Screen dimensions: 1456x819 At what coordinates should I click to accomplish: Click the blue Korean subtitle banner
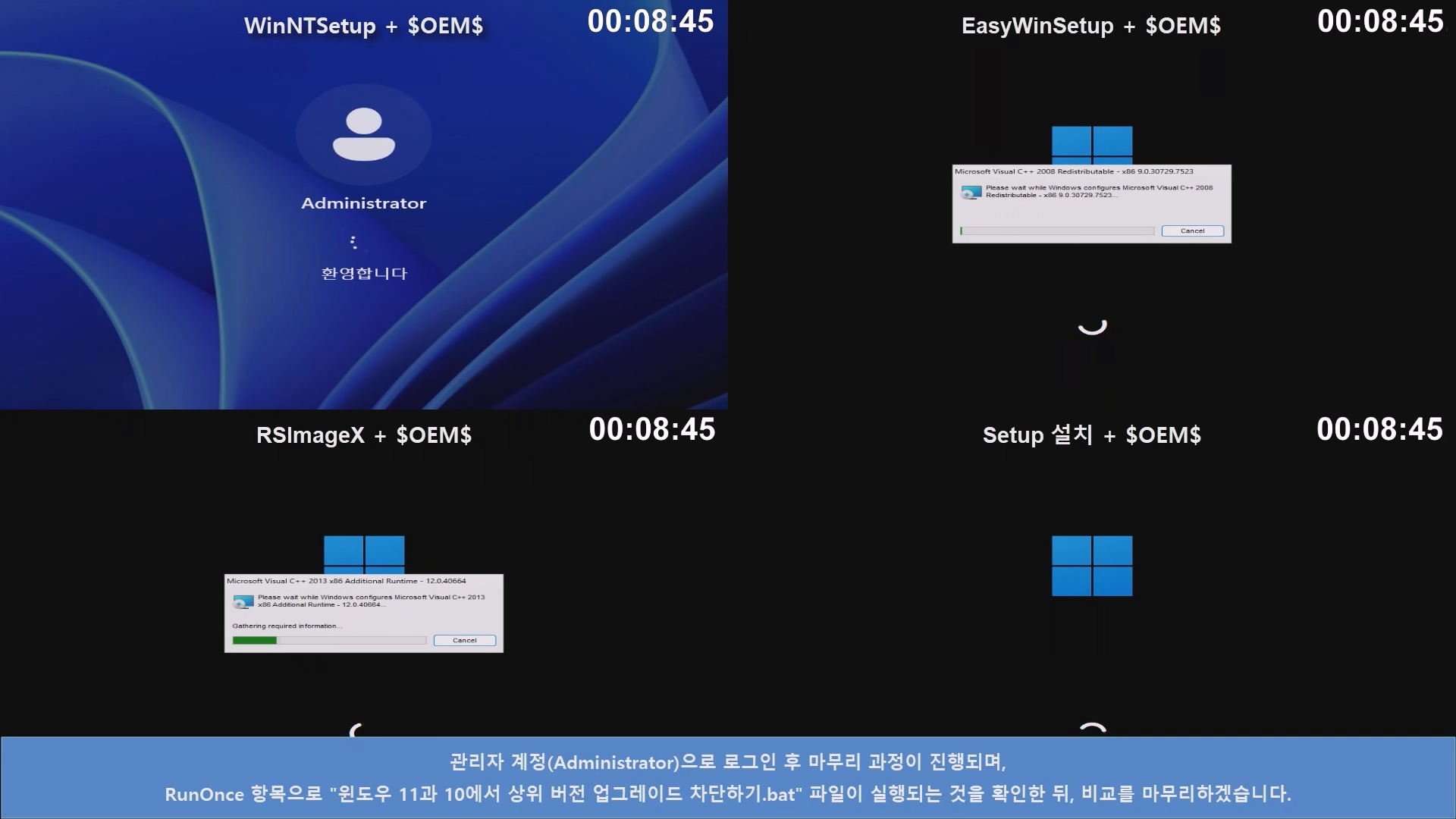click(728, 777)
